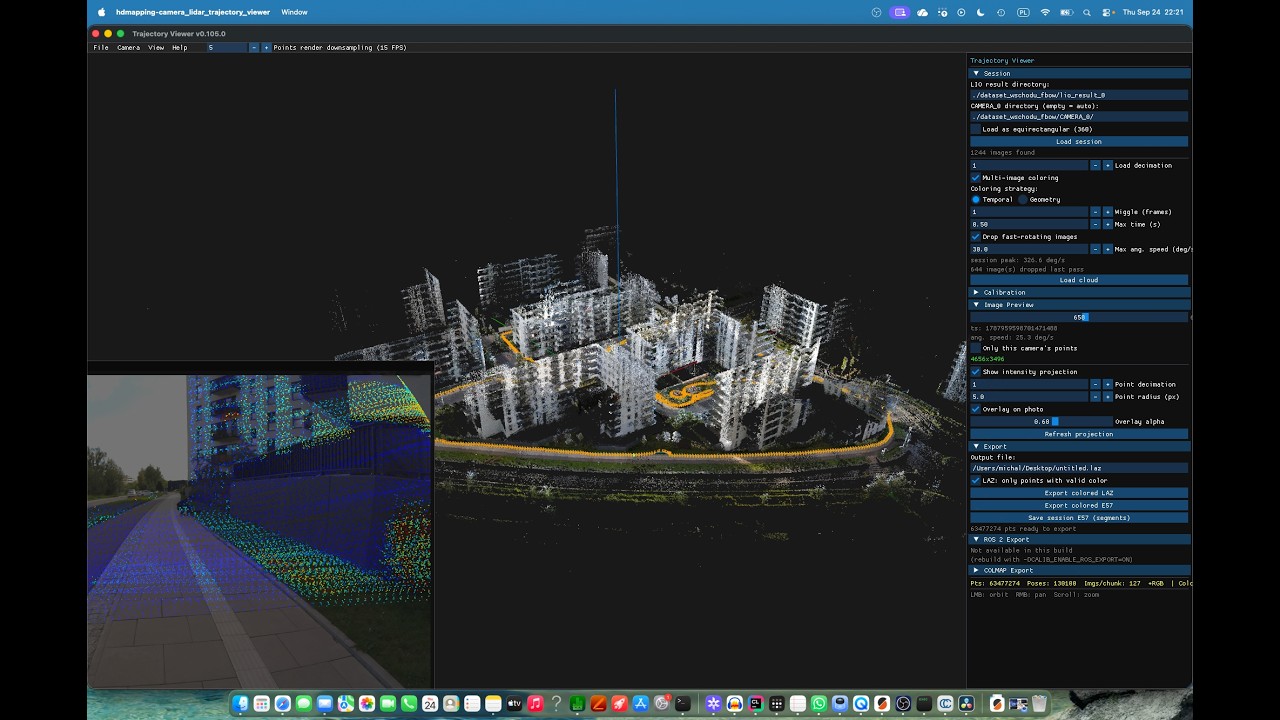The height and width of the screenshot is (720, 1280).
Task: Click the plus button beside Load decimation
Action: click(x=1107, y=165)
